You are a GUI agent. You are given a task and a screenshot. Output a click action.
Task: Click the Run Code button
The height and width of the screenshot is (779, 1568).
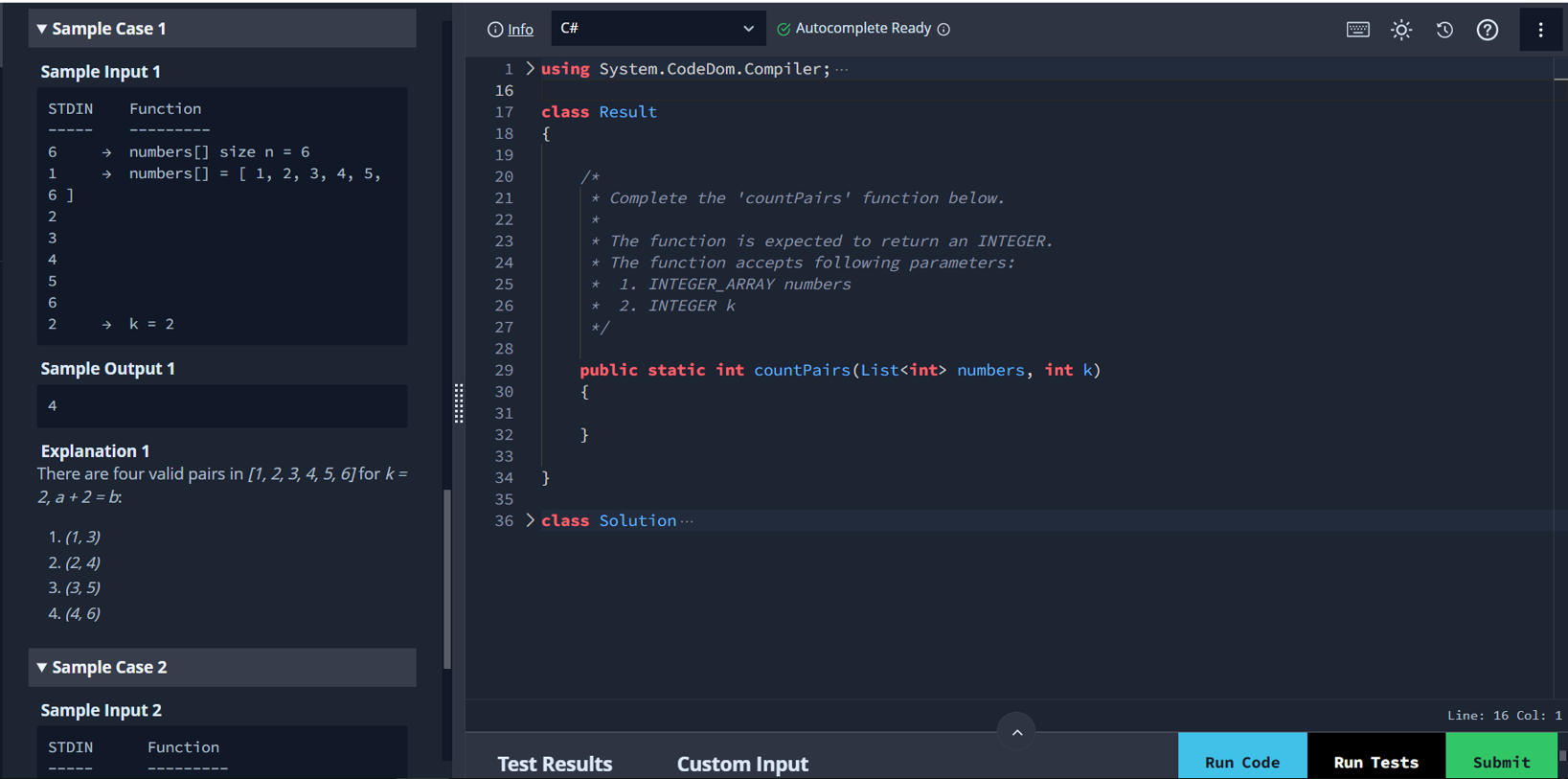coord(1242,757)
